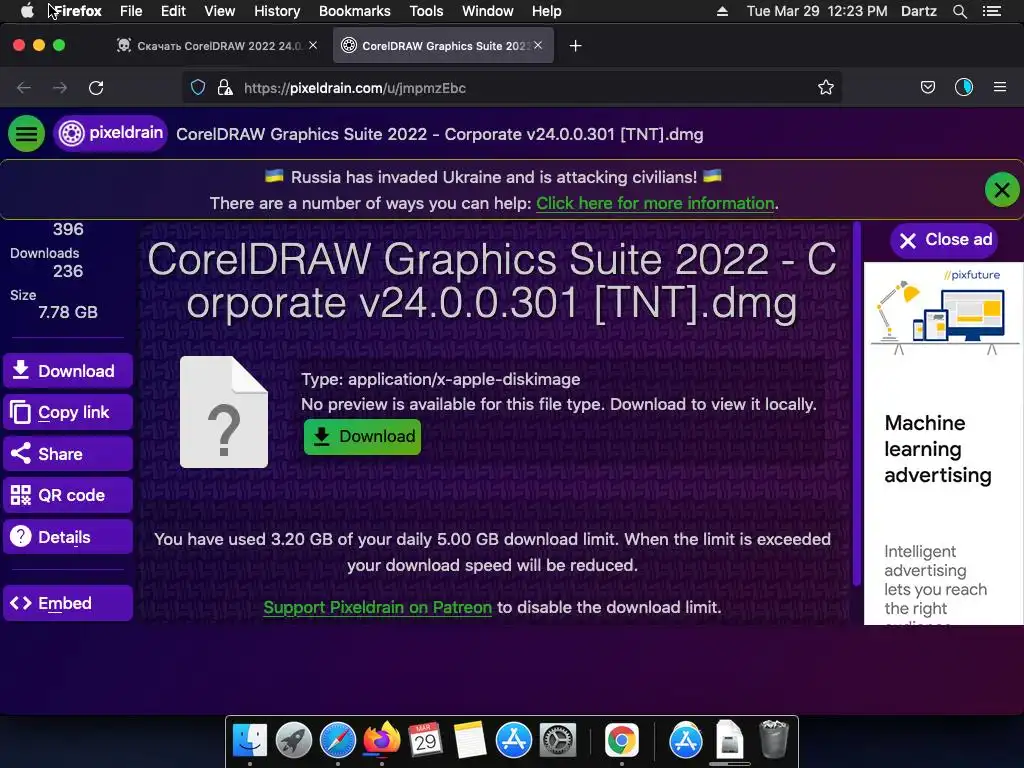Go forward in Firefox
The image size is (1024, 768).
pos(59,88)
